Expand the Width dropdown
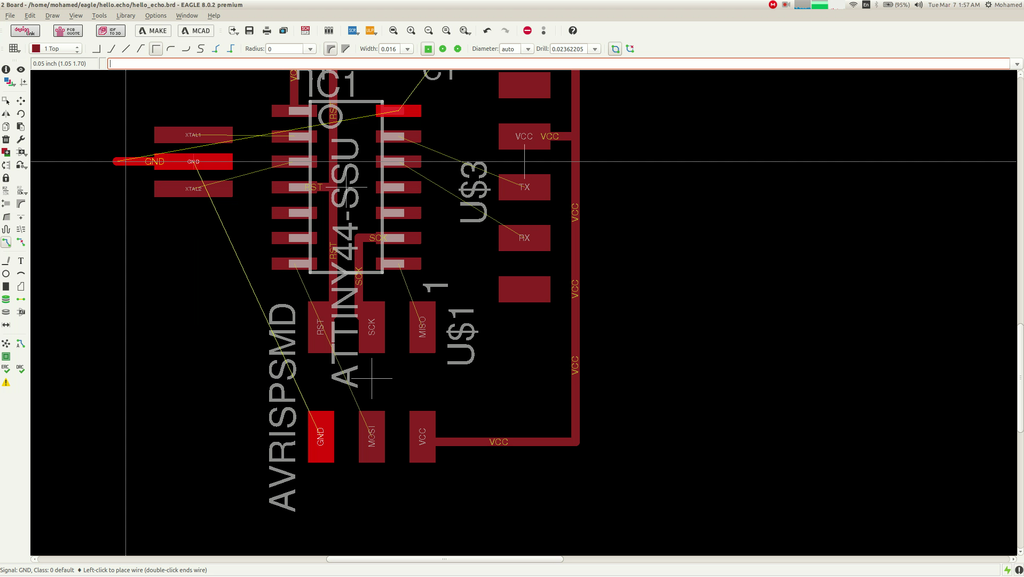The image size is (1024, 577). (408, 49)
